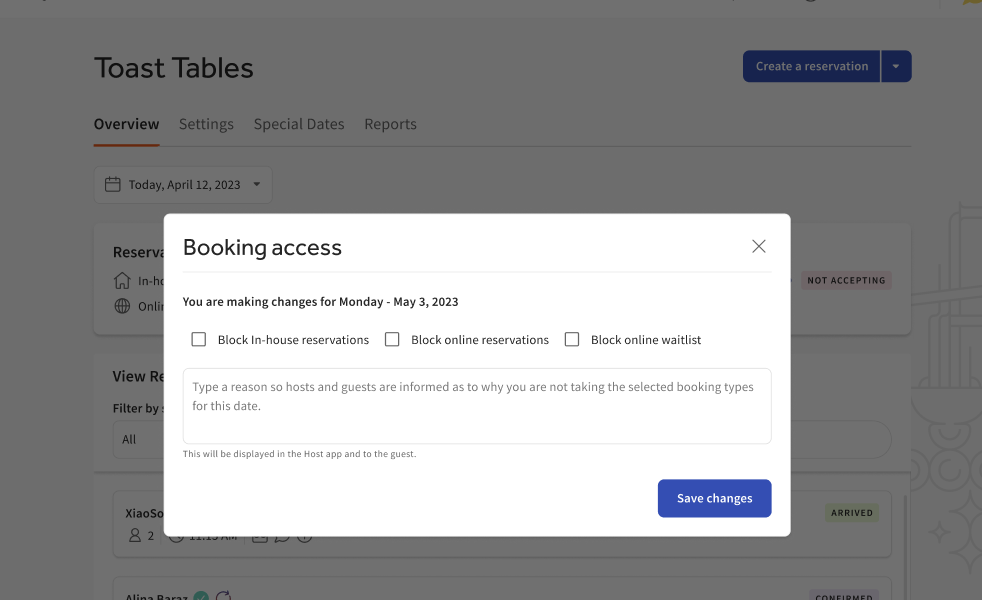Open the chat bubble icon on XiaoSo's reservation
The image size is (982, 600).
click(x=282, y=536)
